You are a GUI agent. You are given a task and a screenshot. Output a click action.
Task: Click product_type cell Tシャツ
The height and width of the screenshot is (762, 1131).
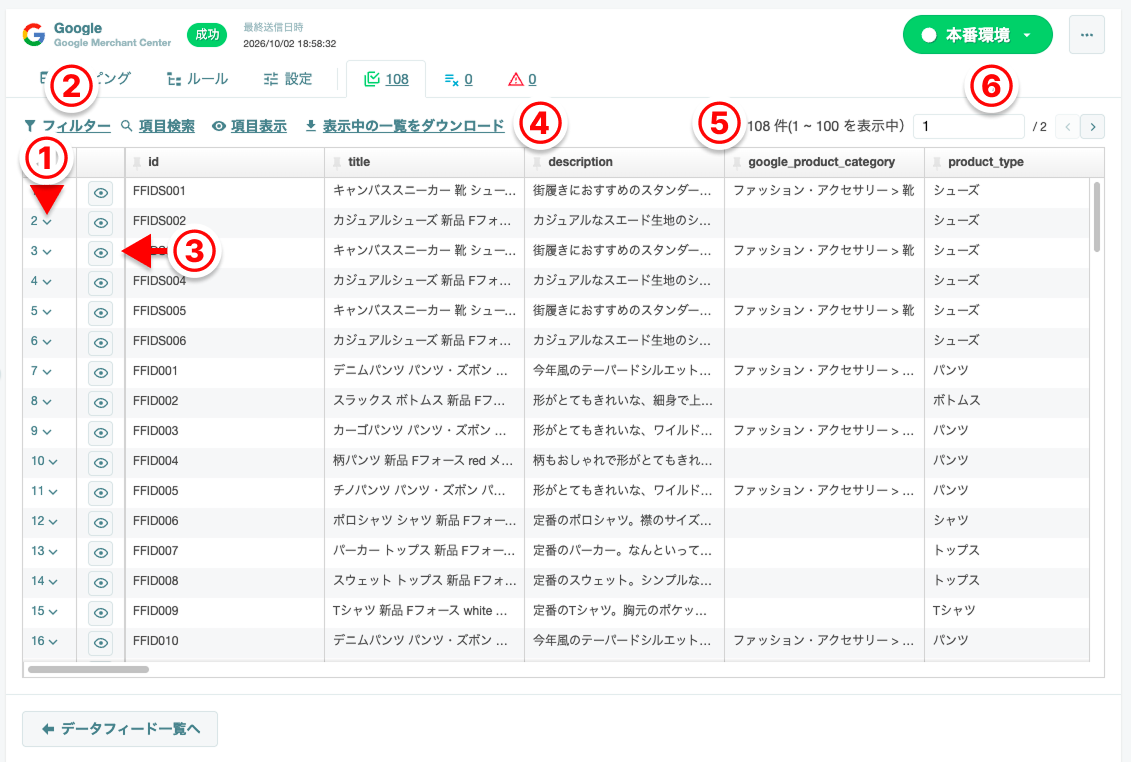(x=954, y=611)
